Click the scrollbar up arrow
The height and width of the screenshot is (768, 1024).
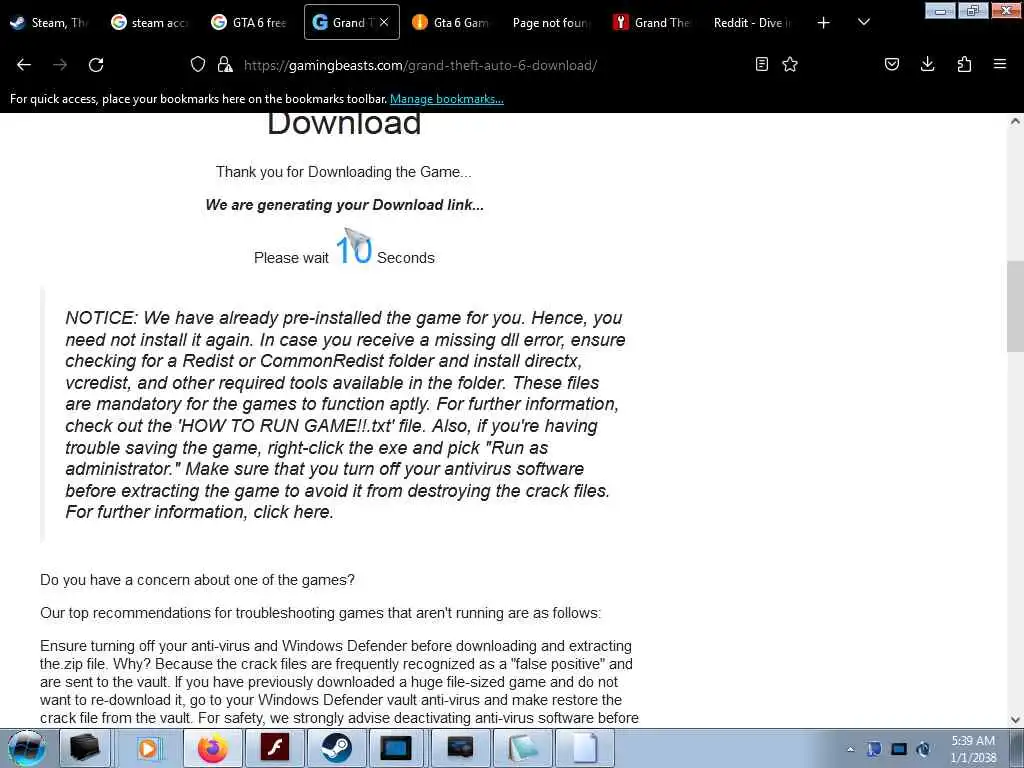(x=1015, y=121)
